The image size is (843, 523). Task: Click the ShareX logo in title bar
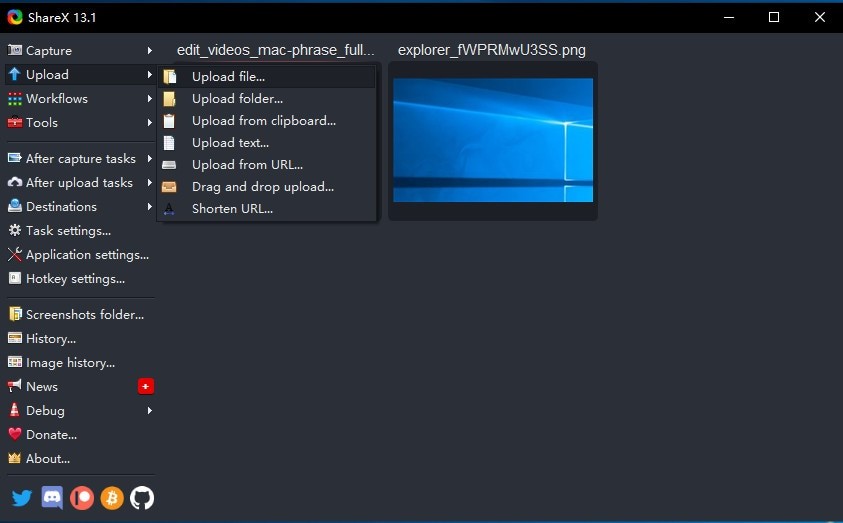click(15, 17)
